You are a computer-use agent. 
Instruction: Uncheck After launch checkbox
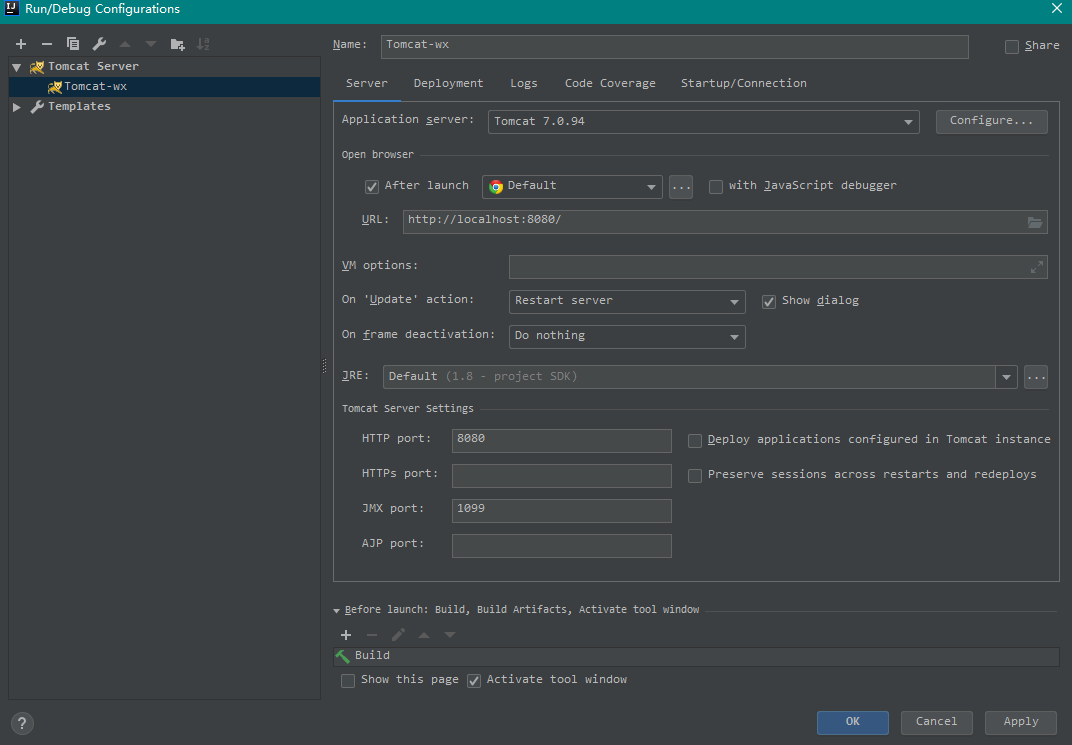coord(372,187)
